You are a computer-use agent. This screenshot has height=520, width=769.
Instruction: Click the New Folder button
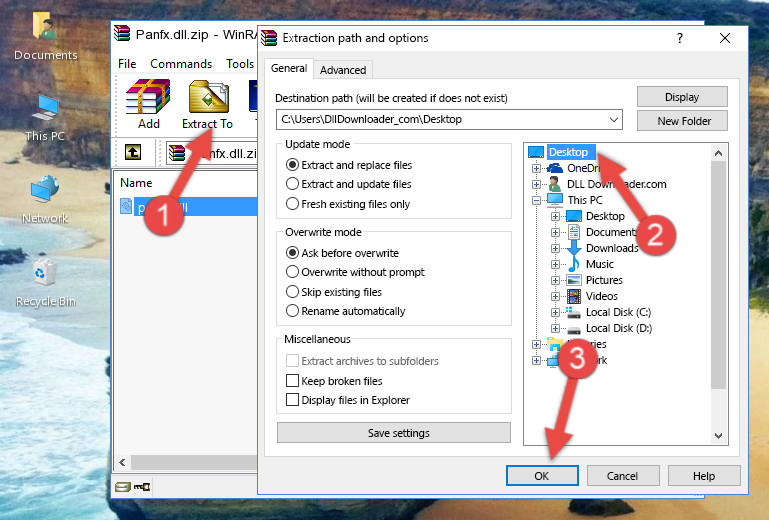click(682, 121)
